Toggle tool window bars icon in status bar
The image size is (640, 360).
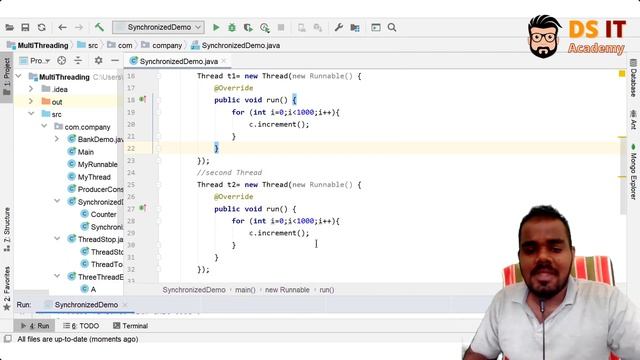[x=7, y=339]
